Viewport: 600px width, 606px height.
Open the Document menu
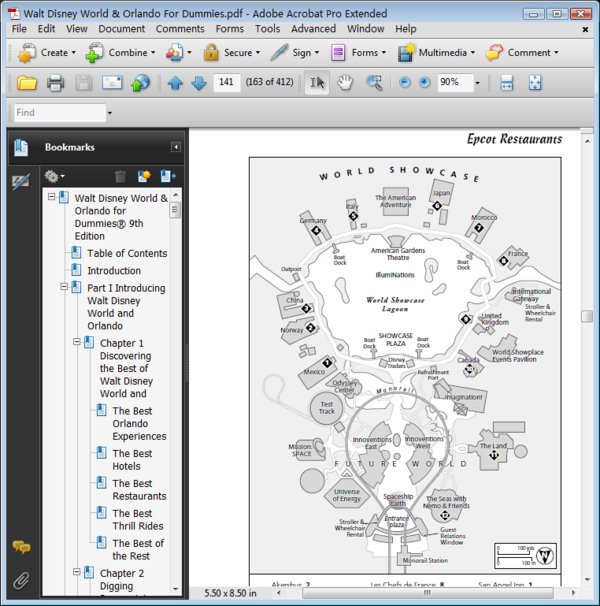click(121, 29)
